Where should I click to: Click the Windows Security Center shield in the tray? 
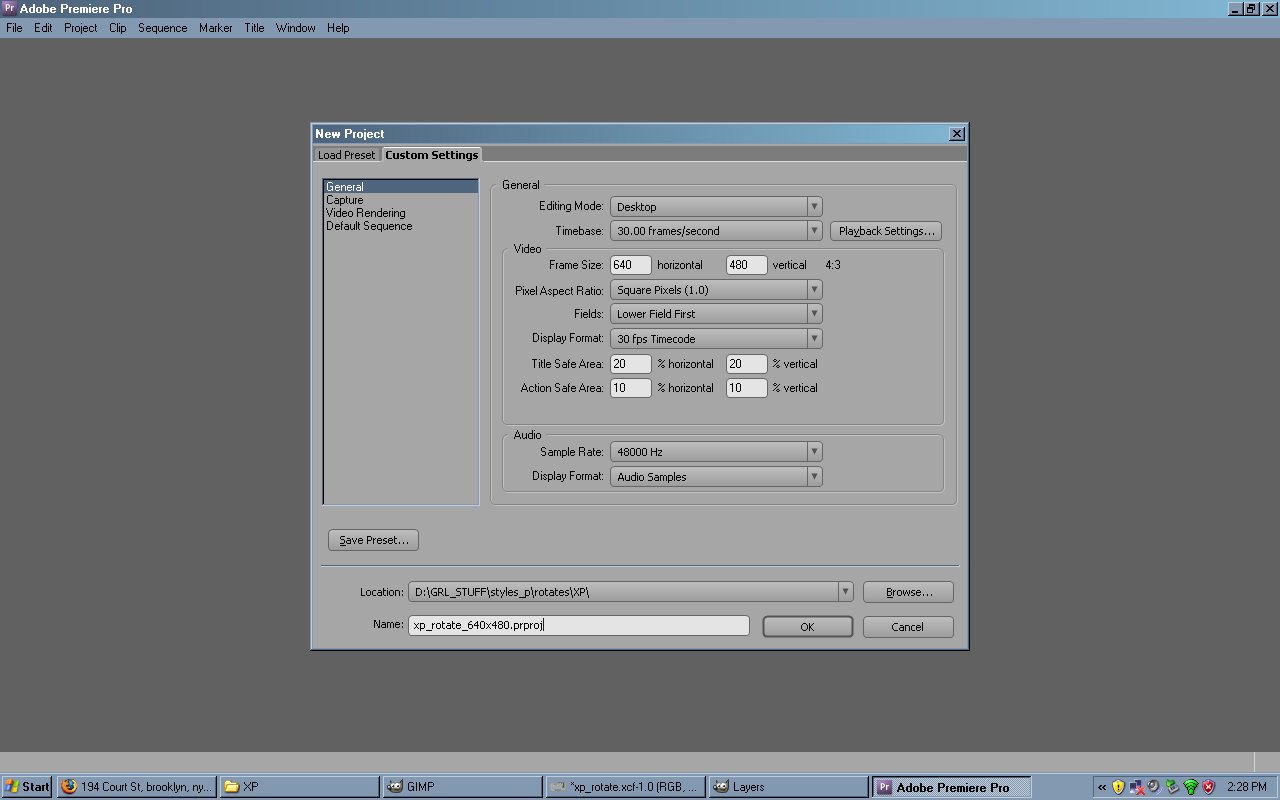click(1209, 787)
